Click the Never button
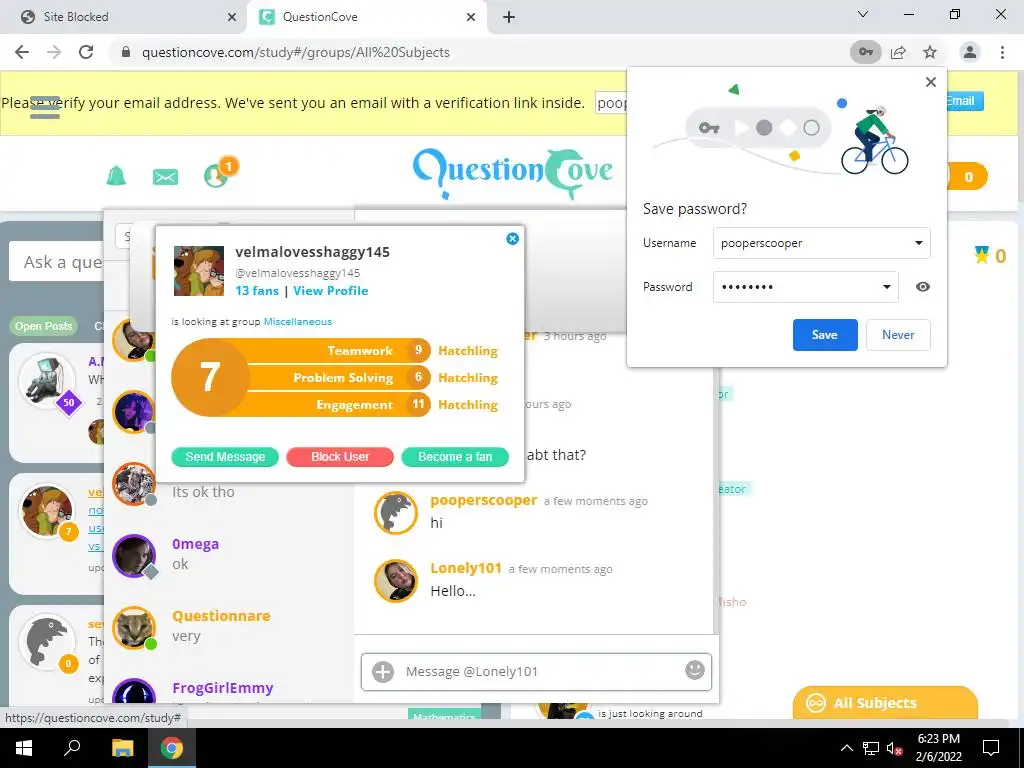The height and width of the screenshot is (768, 1024). click(x=898, y=335)
